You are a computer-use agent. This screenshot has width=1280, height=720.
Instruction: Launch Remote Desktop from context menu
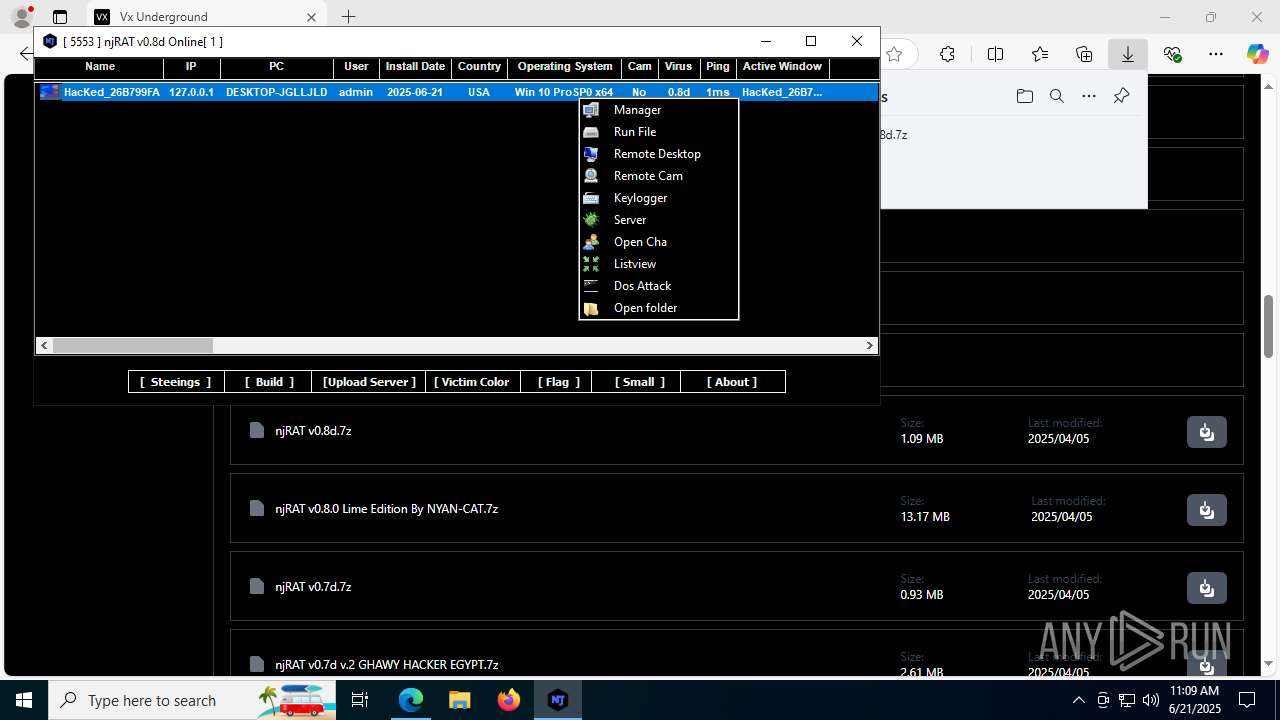(659, 154)
